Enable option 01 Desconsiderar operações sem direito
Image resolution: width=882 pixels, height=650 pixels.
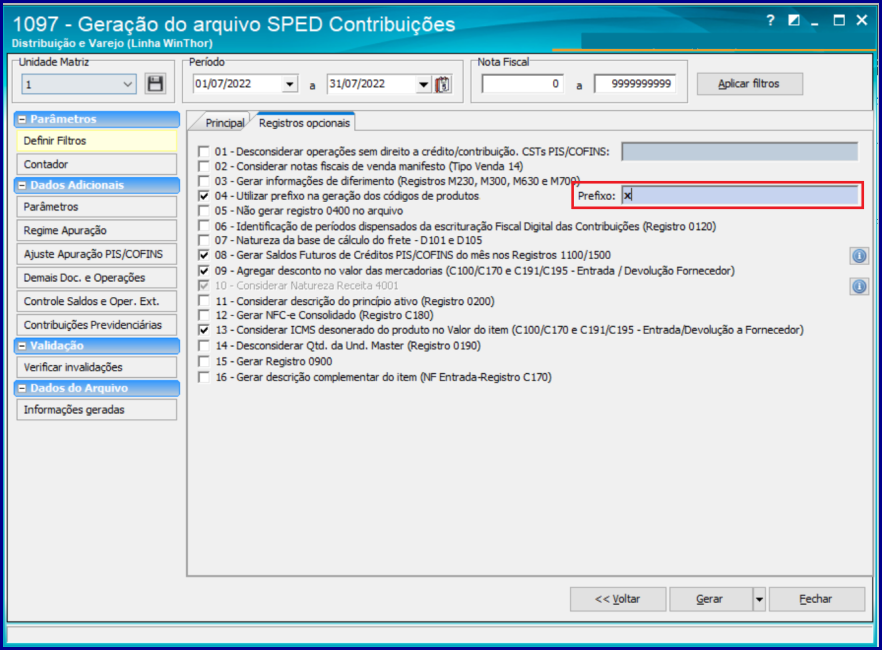204,151
